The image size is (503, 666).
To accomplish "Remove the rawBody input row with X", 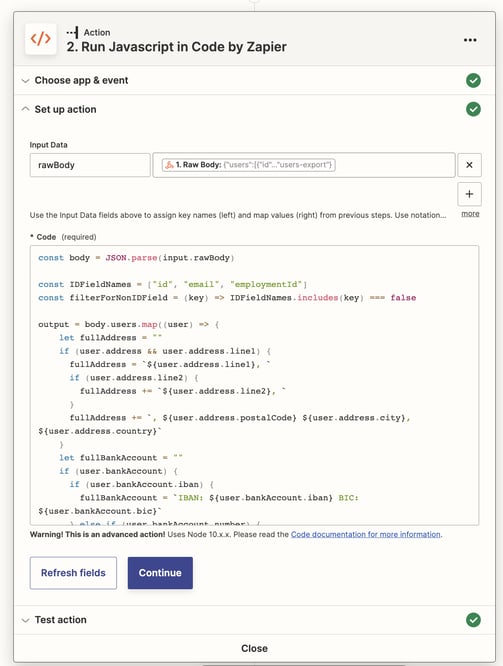I will (x=469, y=165).
